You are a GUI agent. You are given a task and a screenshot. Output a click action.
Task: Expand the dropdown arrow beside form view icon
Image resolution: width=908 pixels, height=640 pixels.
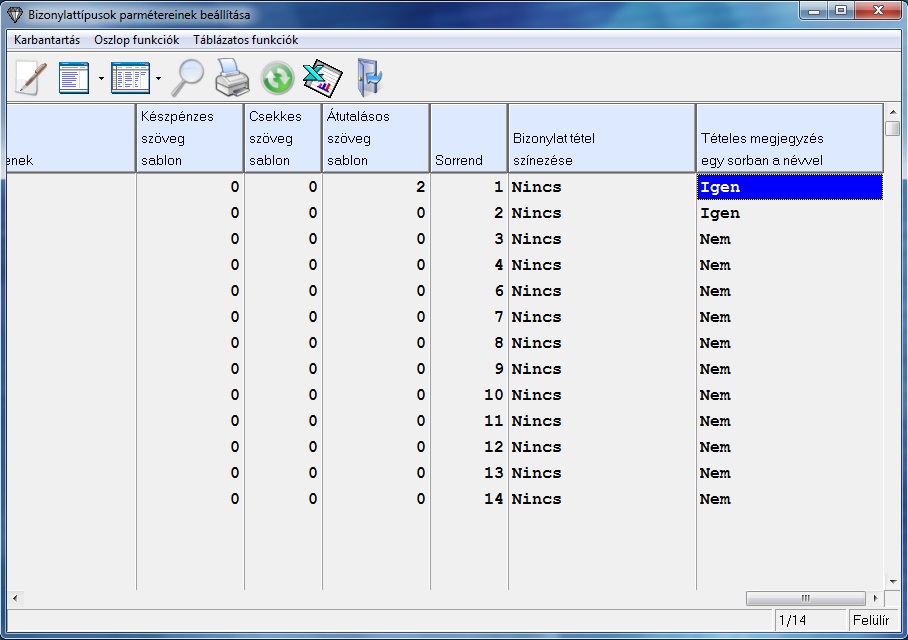point(101,78)
